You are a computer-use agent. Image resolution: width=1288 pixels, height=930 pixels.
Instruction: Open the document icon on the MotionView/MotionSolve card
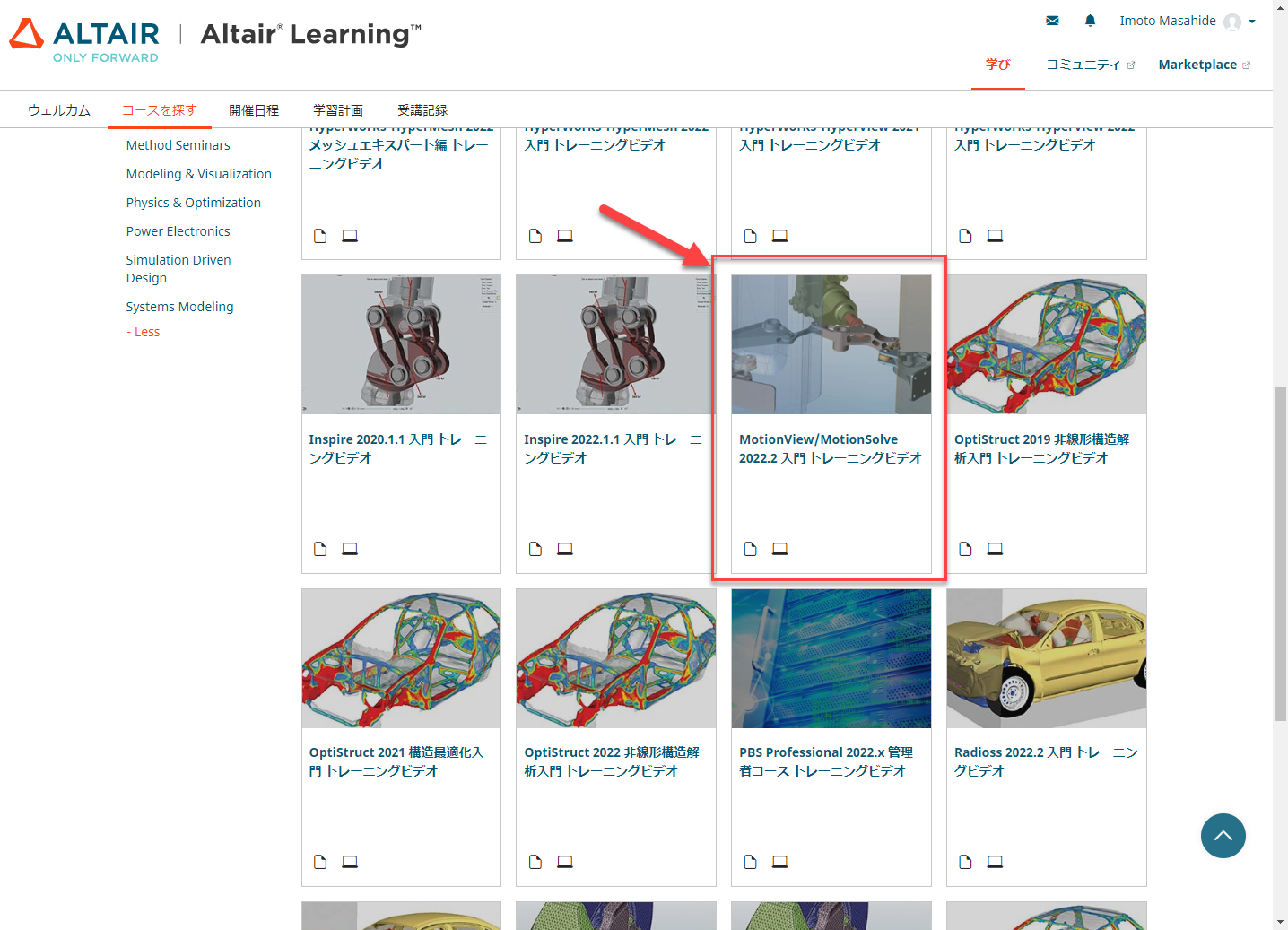[750, 548]
